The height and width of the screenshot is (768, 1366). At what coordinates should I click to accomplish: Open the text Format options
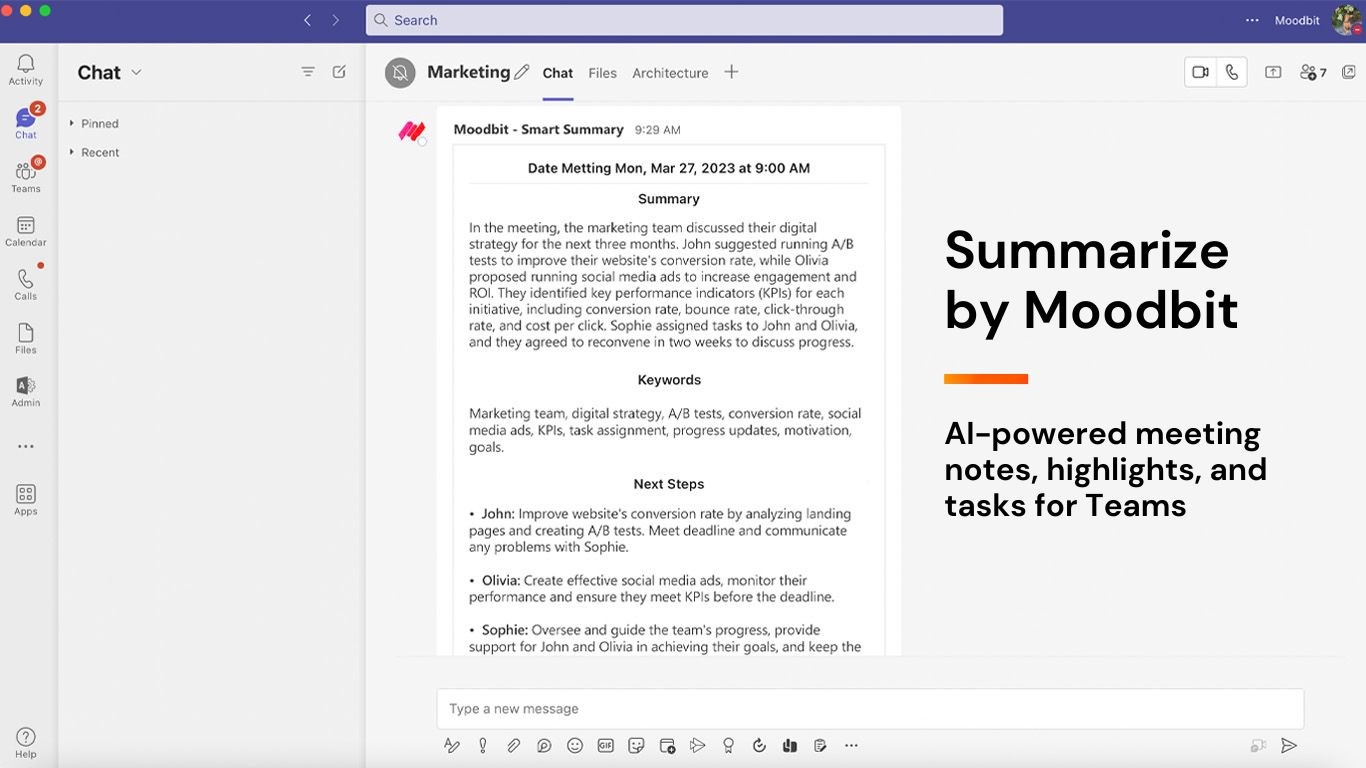point(452,745)
